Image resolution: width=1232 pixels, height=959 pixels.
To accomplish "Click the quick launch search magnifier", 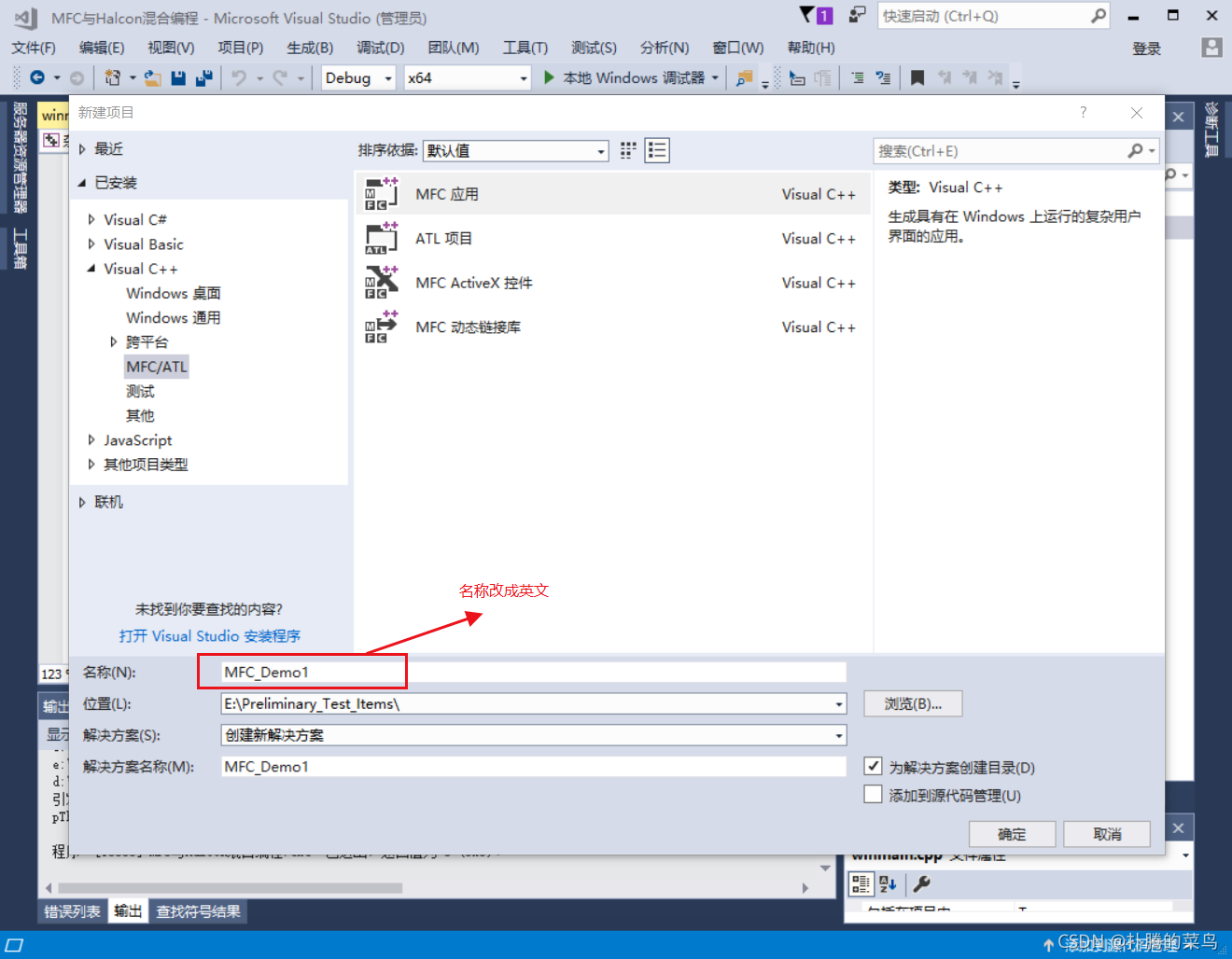I will (x=1099, y=16).
